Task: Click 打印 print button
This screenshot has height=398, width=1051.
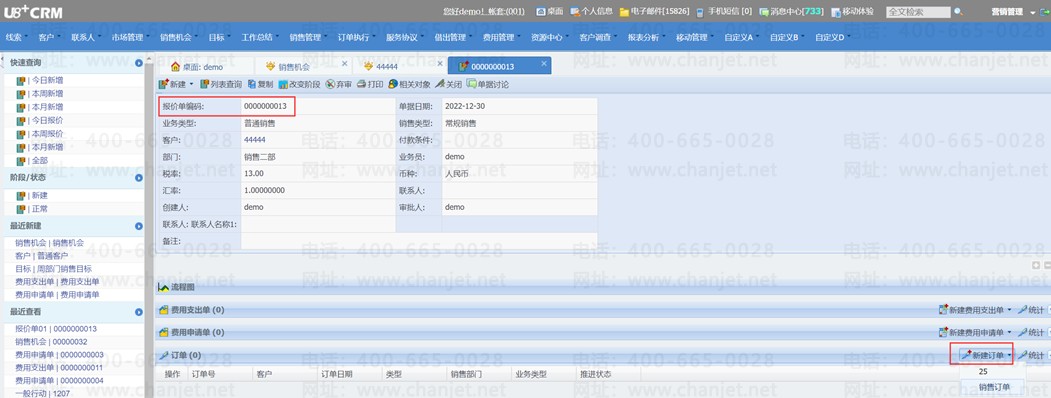Action: point(370,84)
